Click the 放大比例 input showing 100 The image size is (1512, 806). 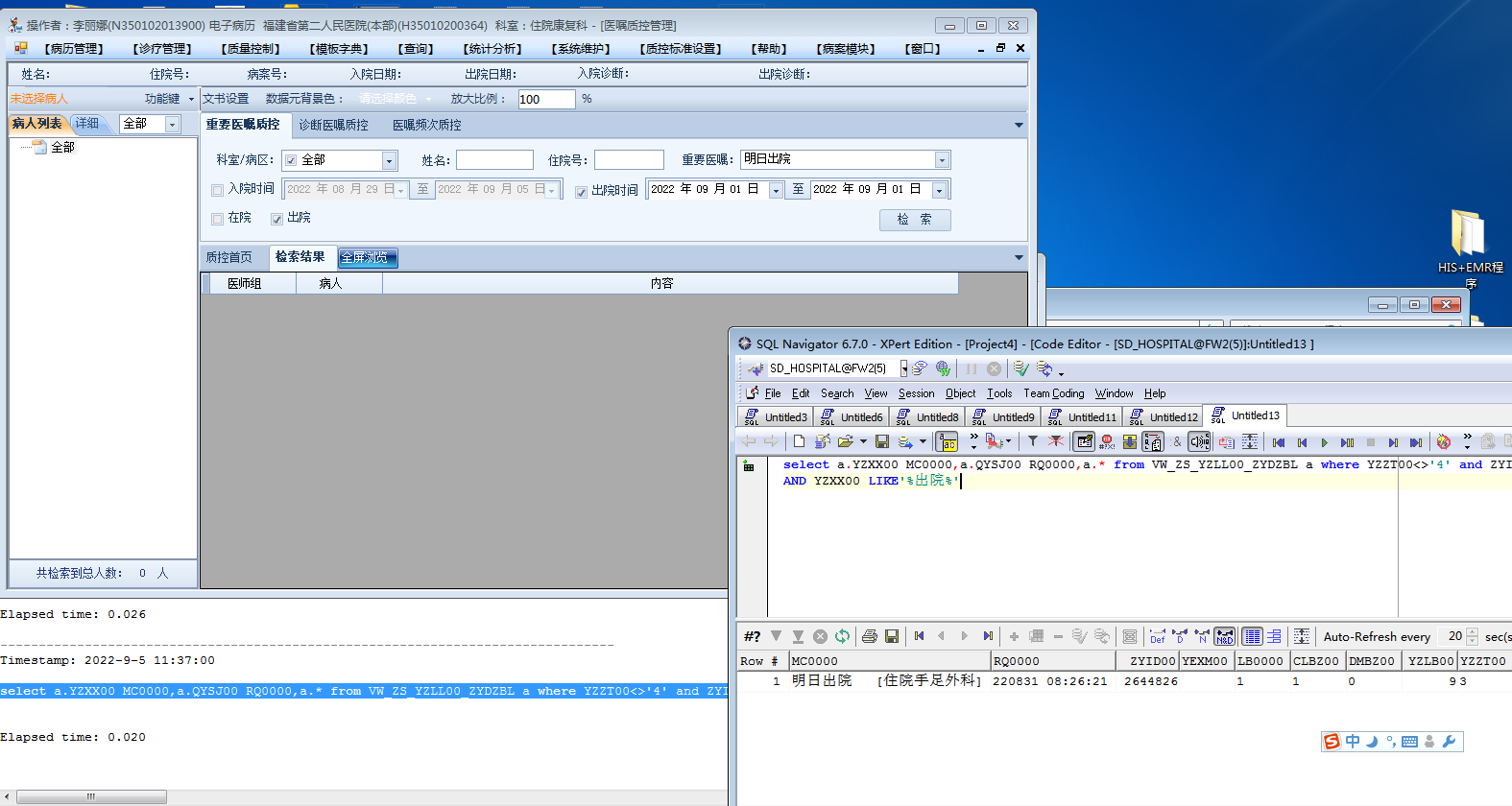[546, 99]
